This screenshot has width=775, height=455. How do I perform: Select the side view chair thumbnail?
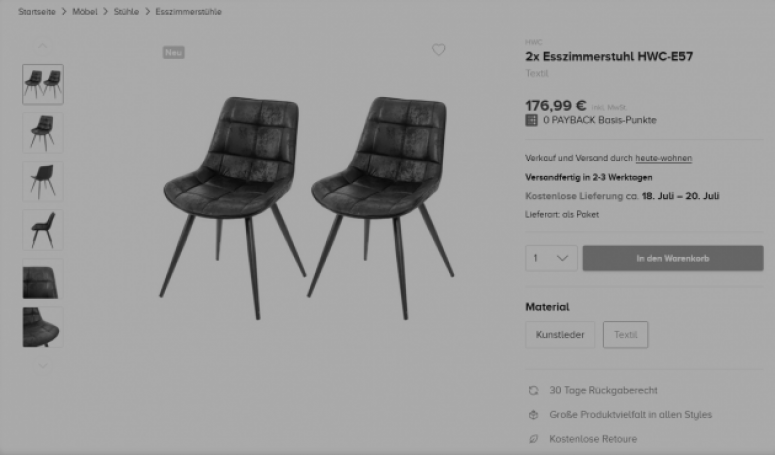[x=43, y=230]
